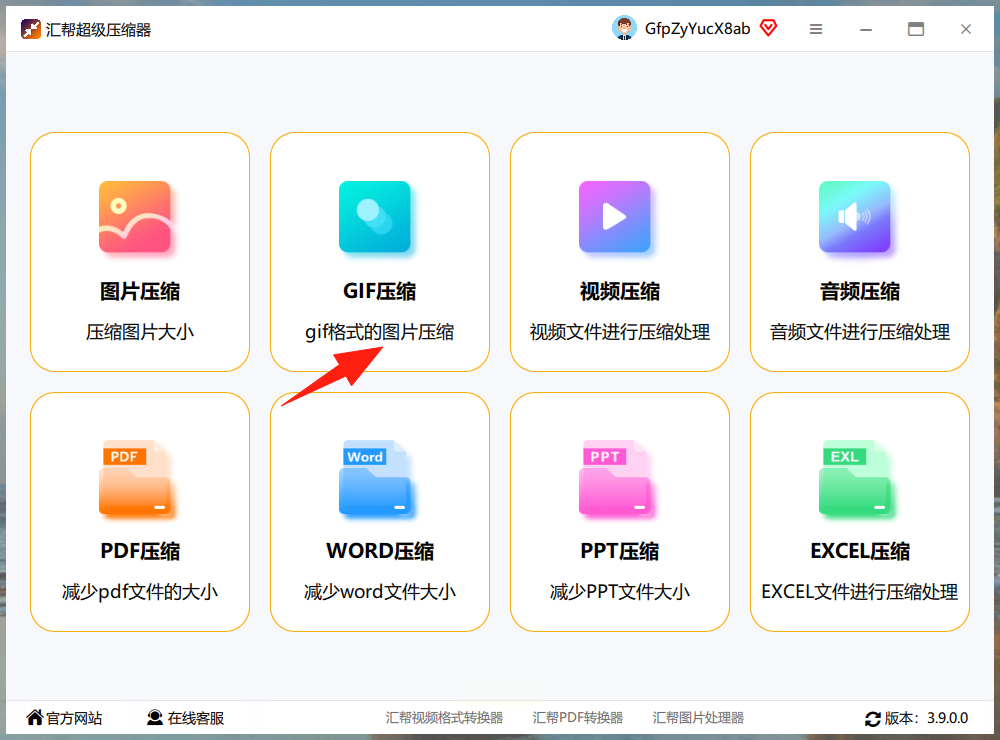Open the 图片压缩 image compression icon
Image resolution: width=1000 pixels, height=740 pixels.
135,217
